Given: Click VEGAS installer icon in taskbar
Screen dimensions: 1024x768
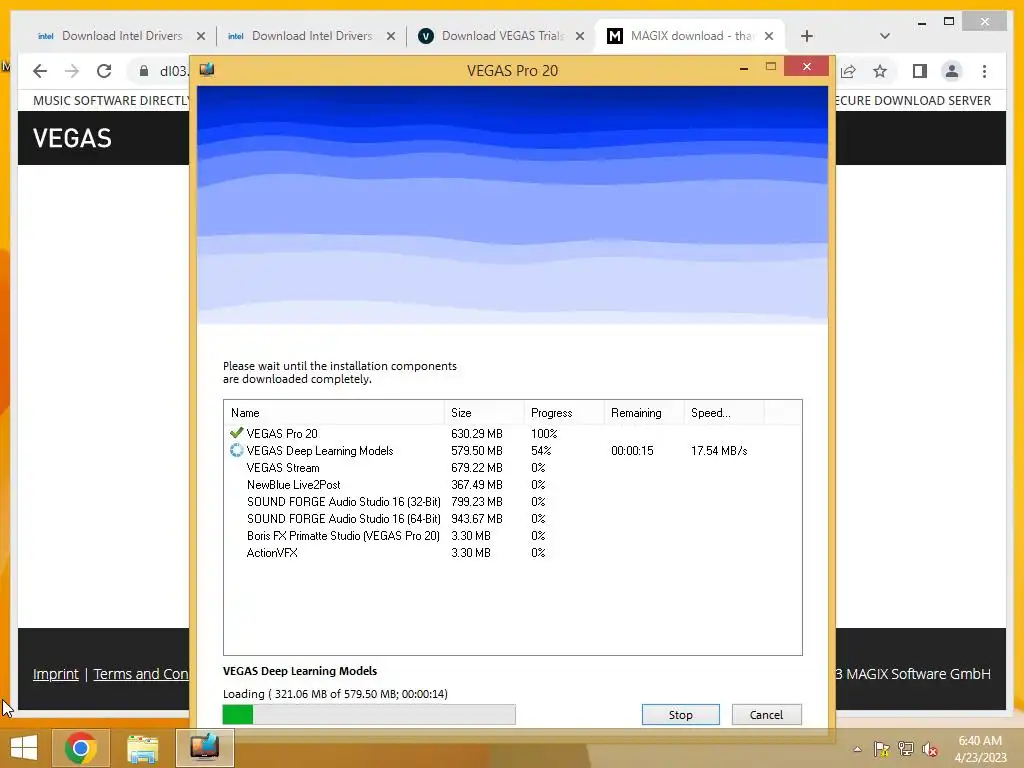Looking at the screenshot, I should pos(204,747).
